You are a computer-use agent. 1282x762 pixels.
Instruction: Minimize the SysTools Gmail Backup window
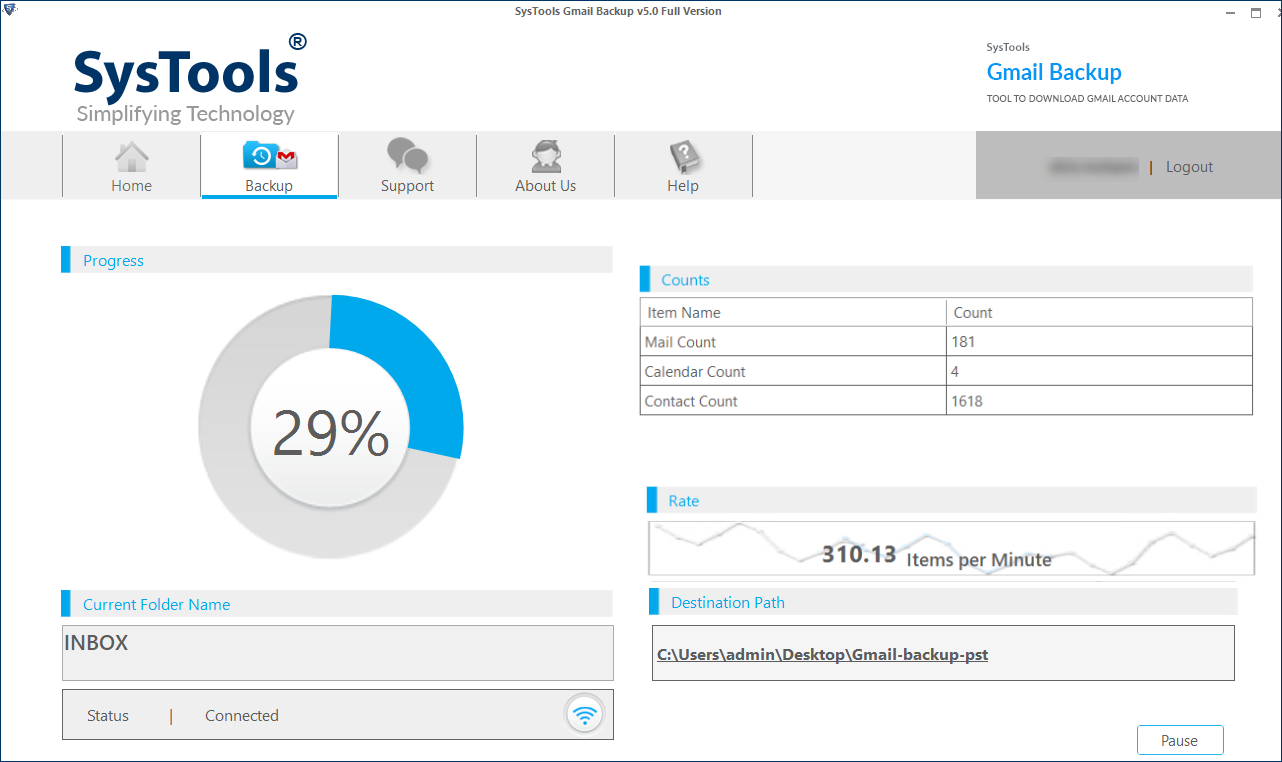point(1229,12)
